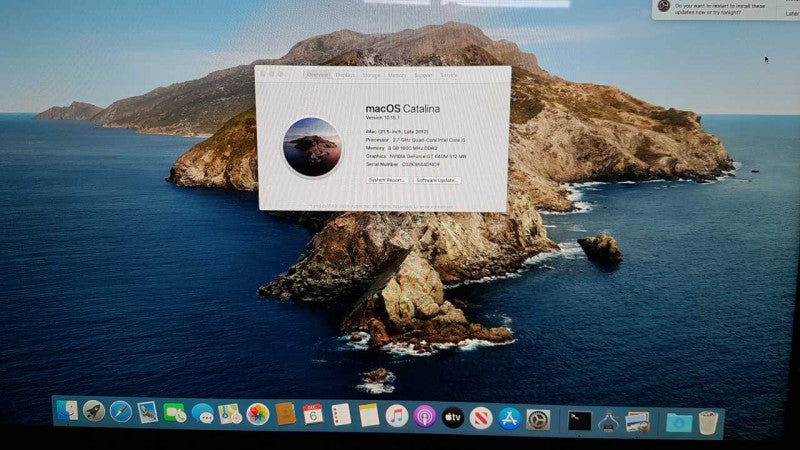Open Downloads folder stack in Dock

click(x=679, y=423)
